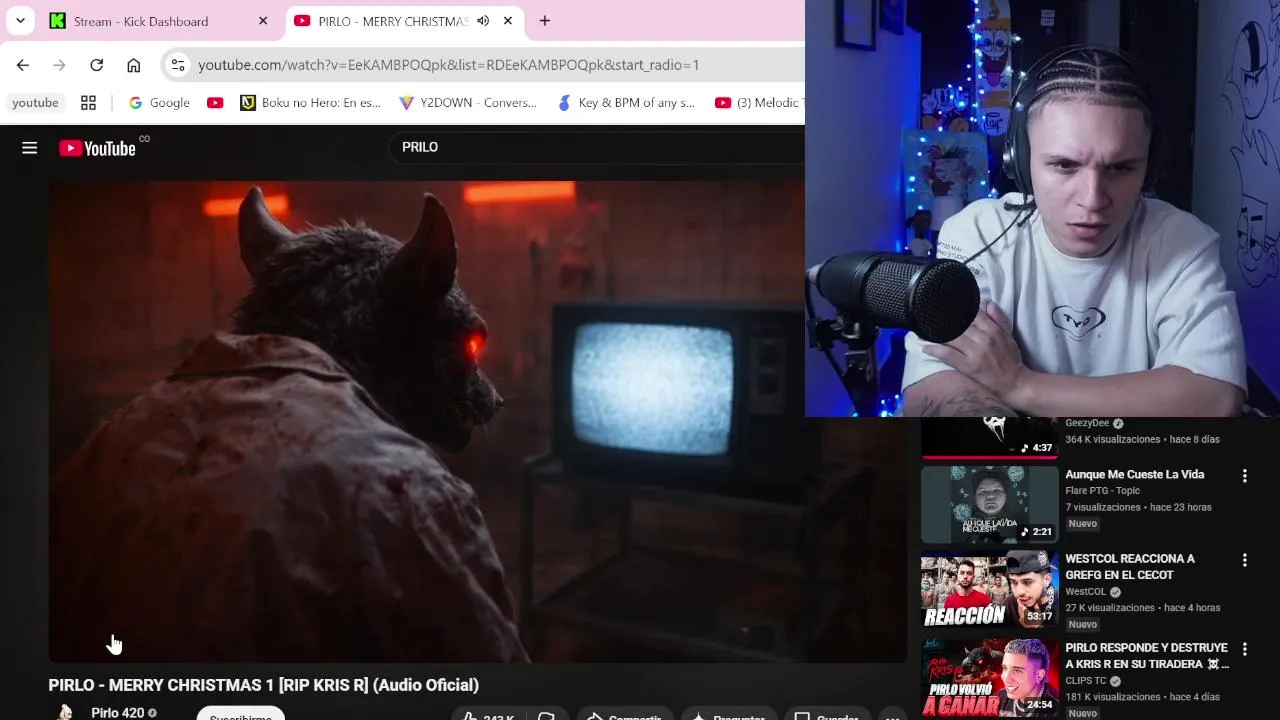Play the GeezyDee 4:37 video thumbnail
This screenshot has height=720, width=1280.
(x=990, y=438)
